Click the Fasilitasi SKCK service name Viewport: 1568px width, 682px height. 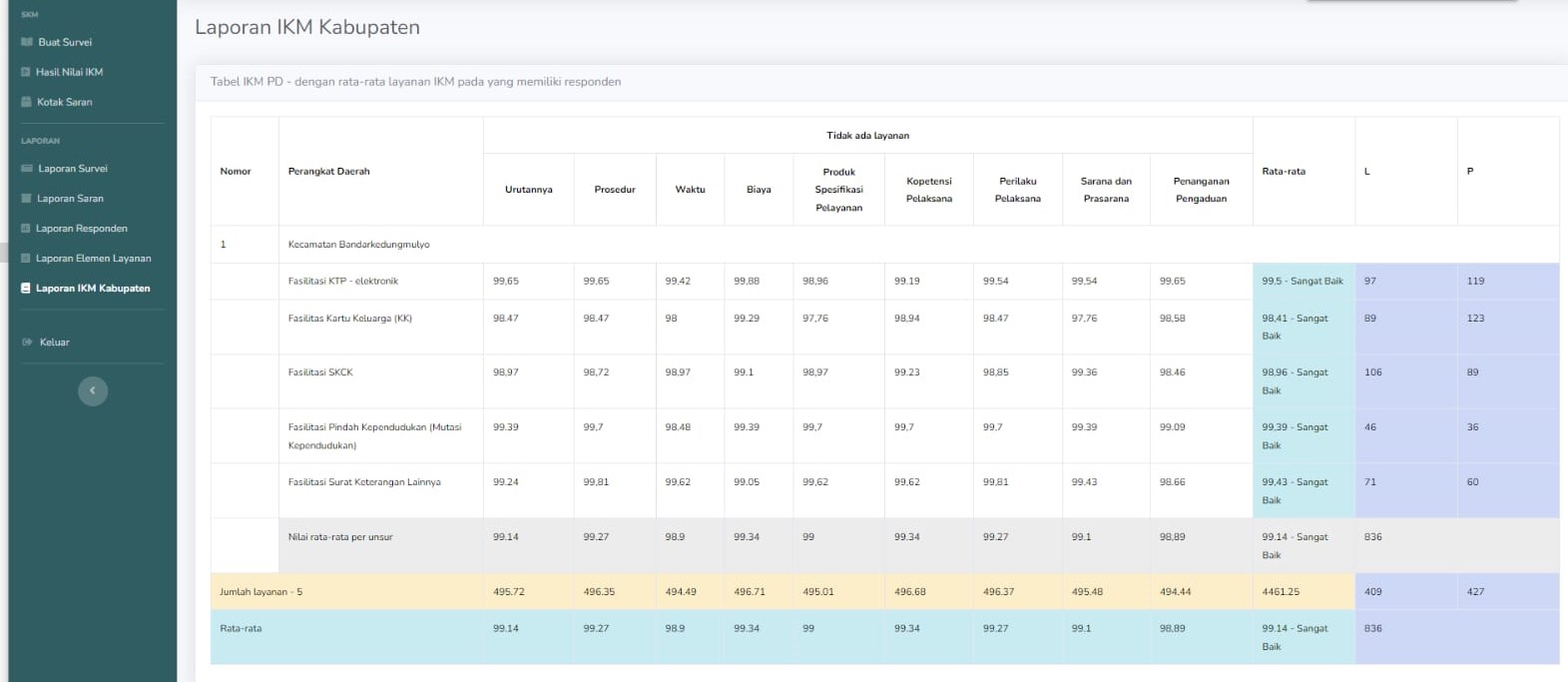click(320, 372)
